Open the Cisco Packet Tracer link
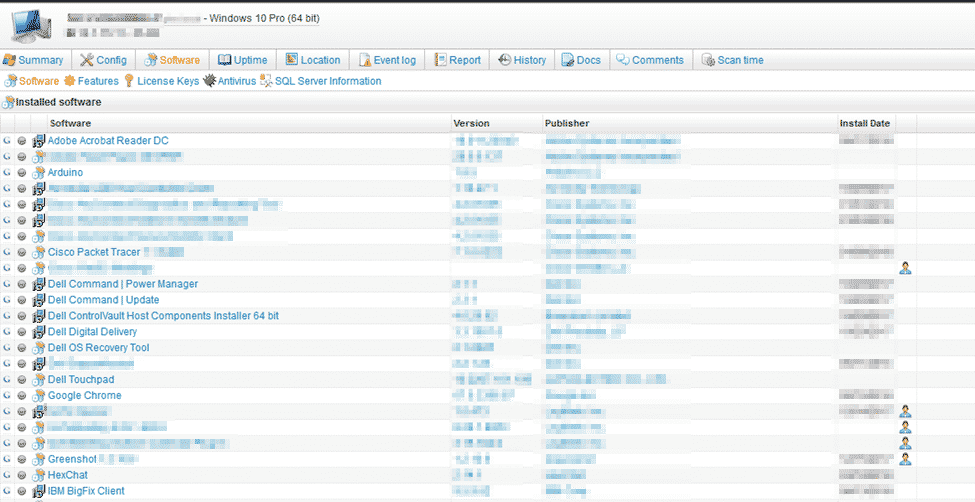The width and height of the screenshot is (975, 502). click(x=94, y=253)
